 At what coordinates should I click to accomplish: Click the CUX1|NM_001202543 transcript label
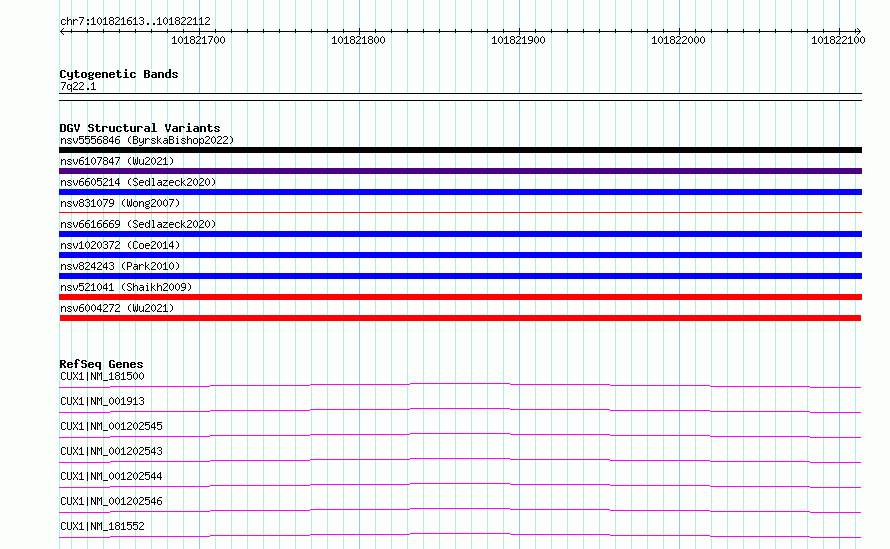point(111,451)
